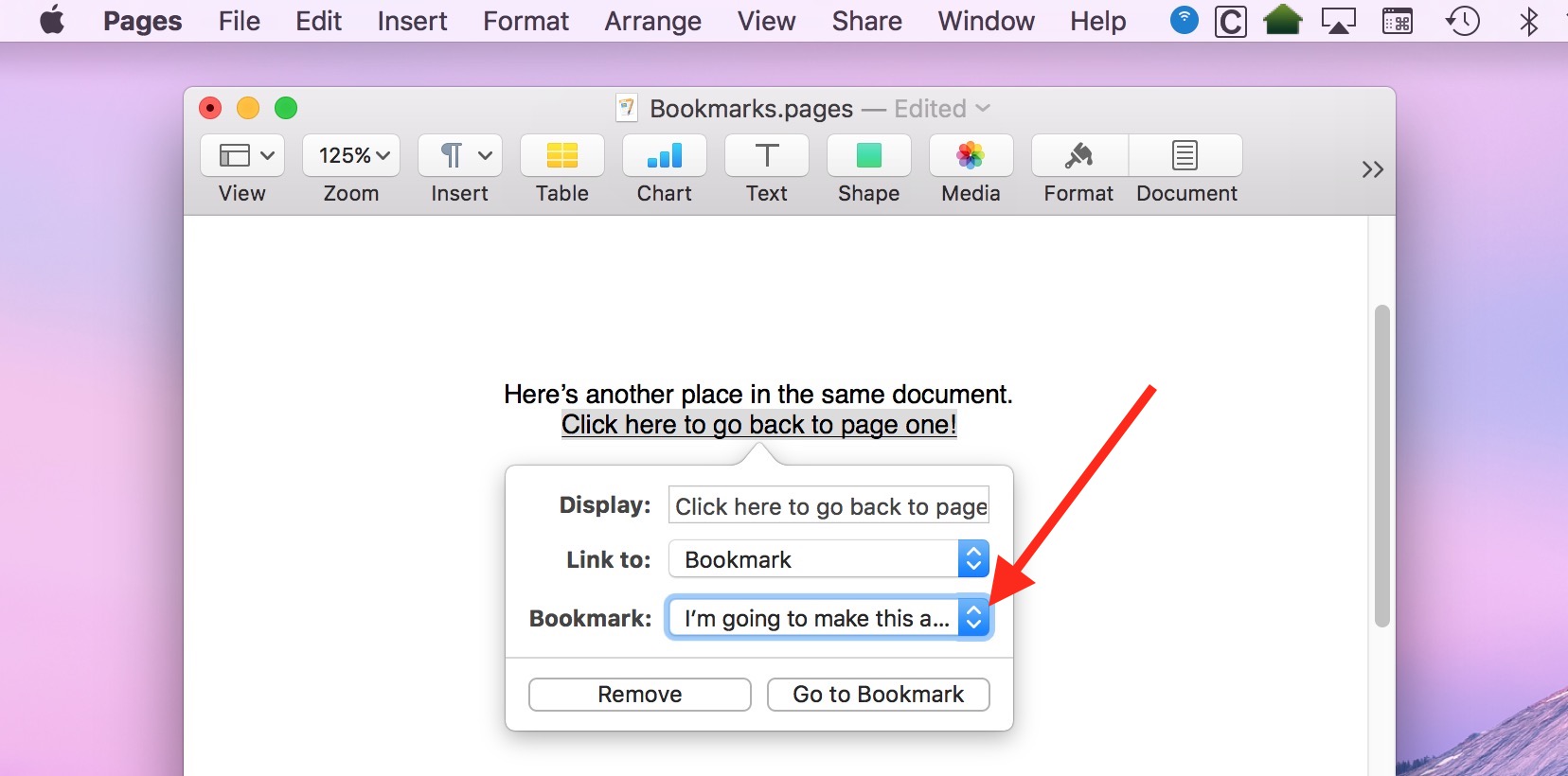The height and width of the screenshot is (776, 1568).
Task: Expand the hidden toolbar items chevron
Action: (1373, 169)
